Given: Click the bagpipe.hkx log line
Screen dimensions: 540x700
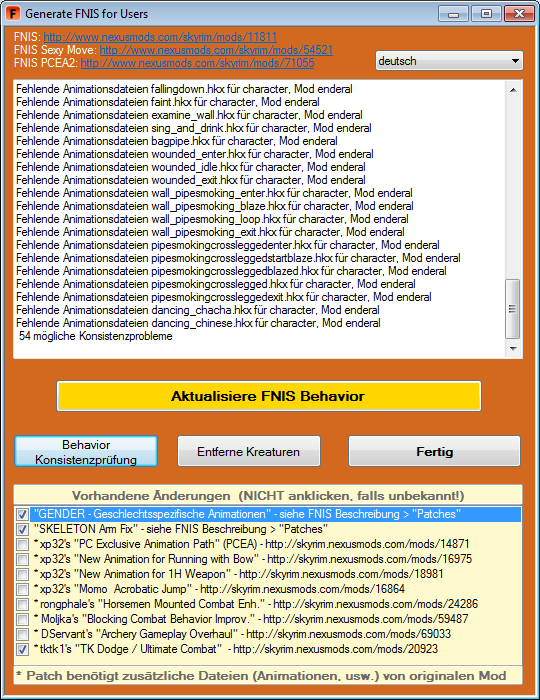Looking at the screenshot, I should (x=177, y=141).
